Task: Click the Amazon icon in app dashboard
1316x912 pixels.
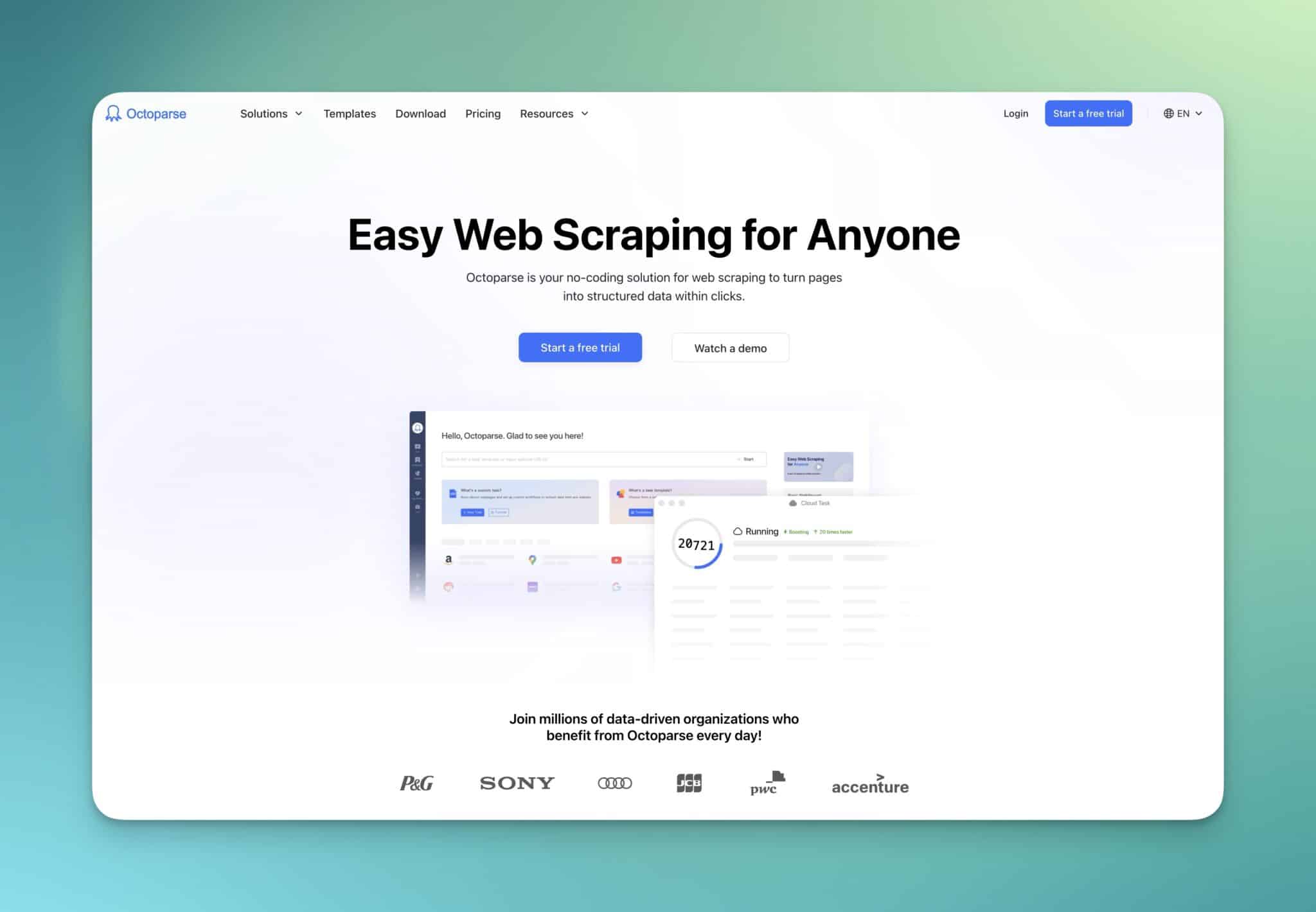Action: pos(449,558)
